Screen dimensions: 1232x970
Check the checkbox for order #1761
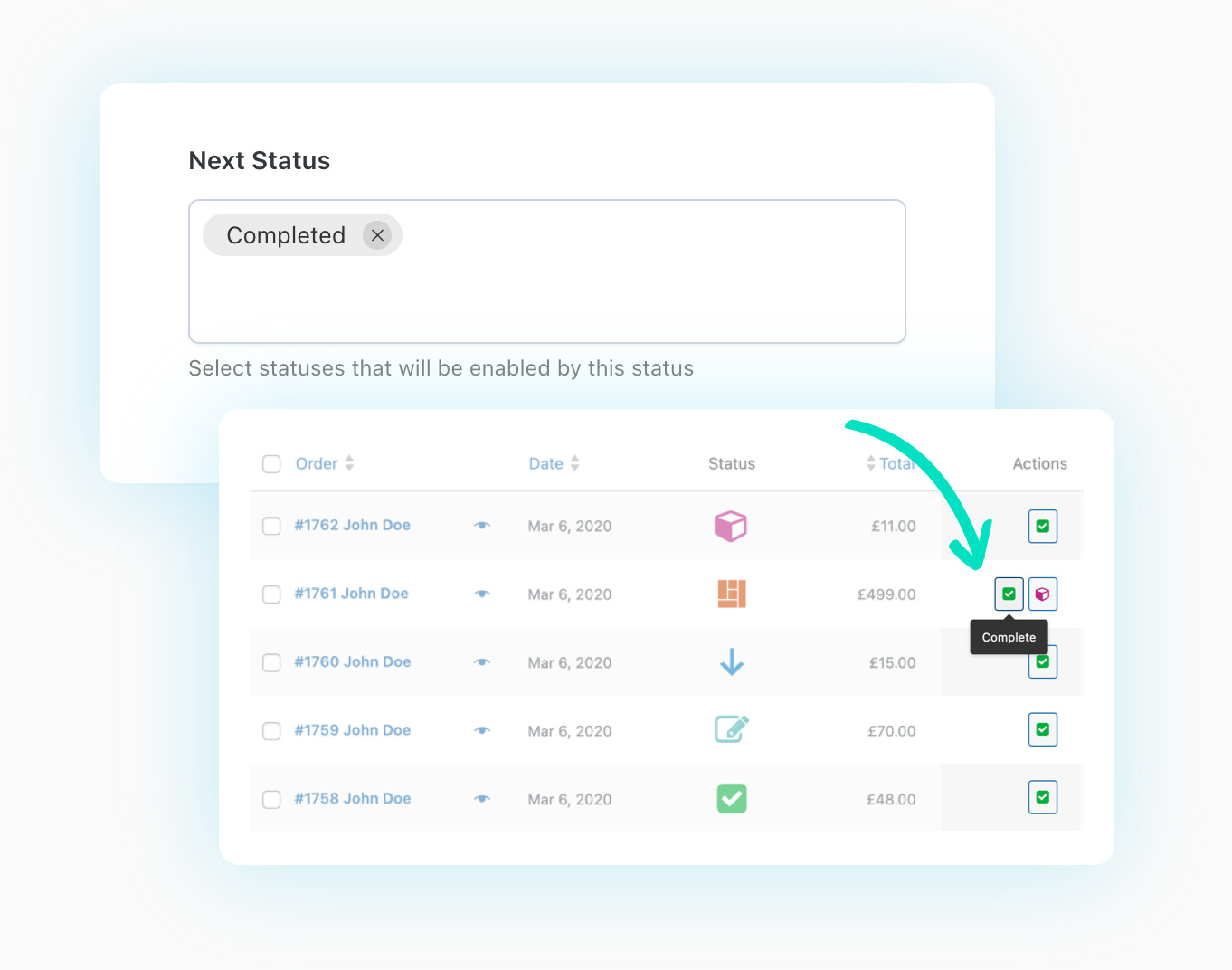click(x=271, y=594)
